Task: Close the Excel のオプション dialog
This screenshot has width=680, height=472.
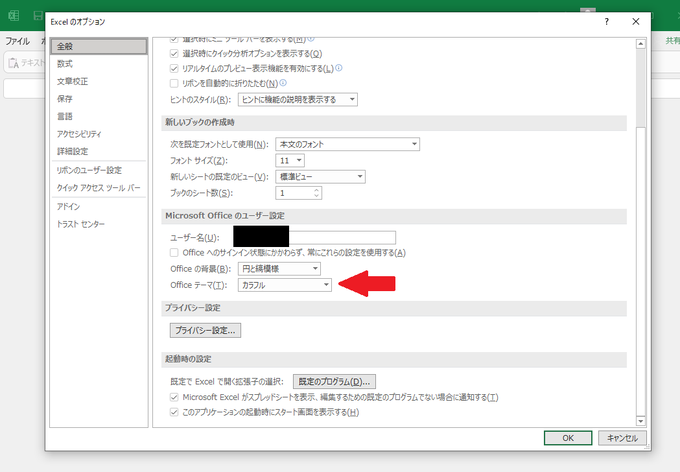Action: 636,22
